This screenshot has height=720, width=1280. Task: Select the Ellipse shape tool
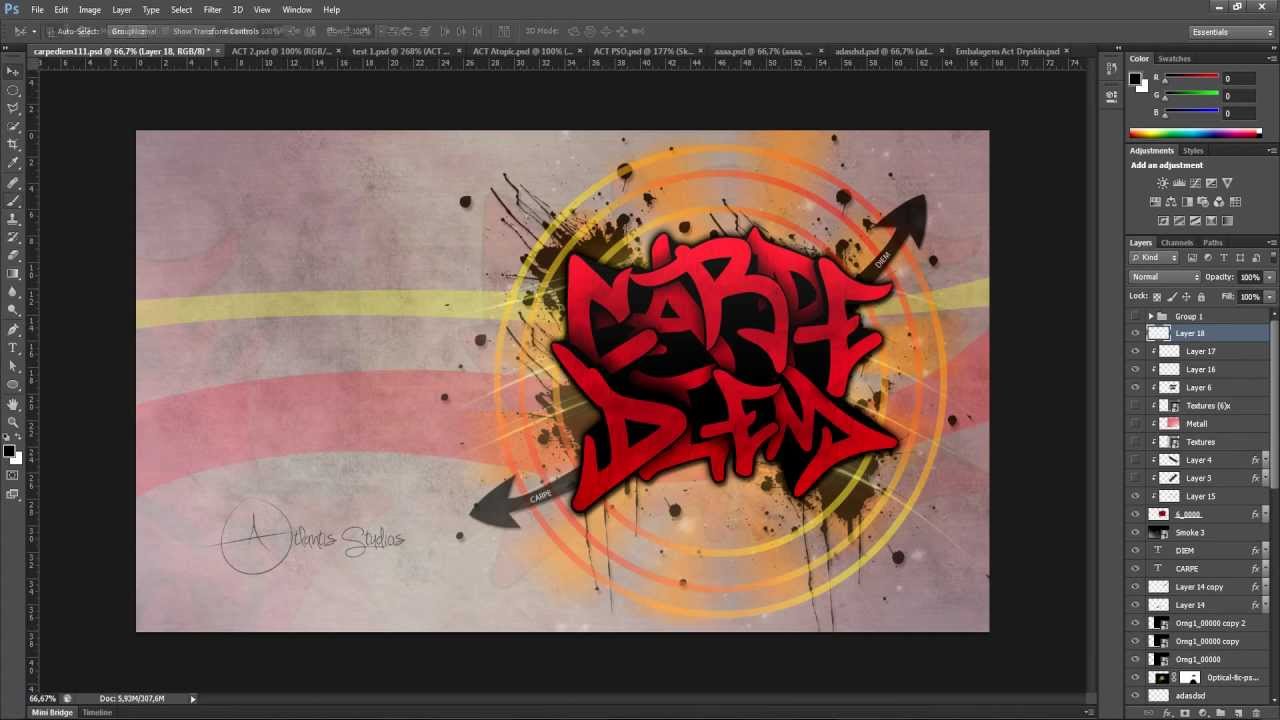(13, 383)
